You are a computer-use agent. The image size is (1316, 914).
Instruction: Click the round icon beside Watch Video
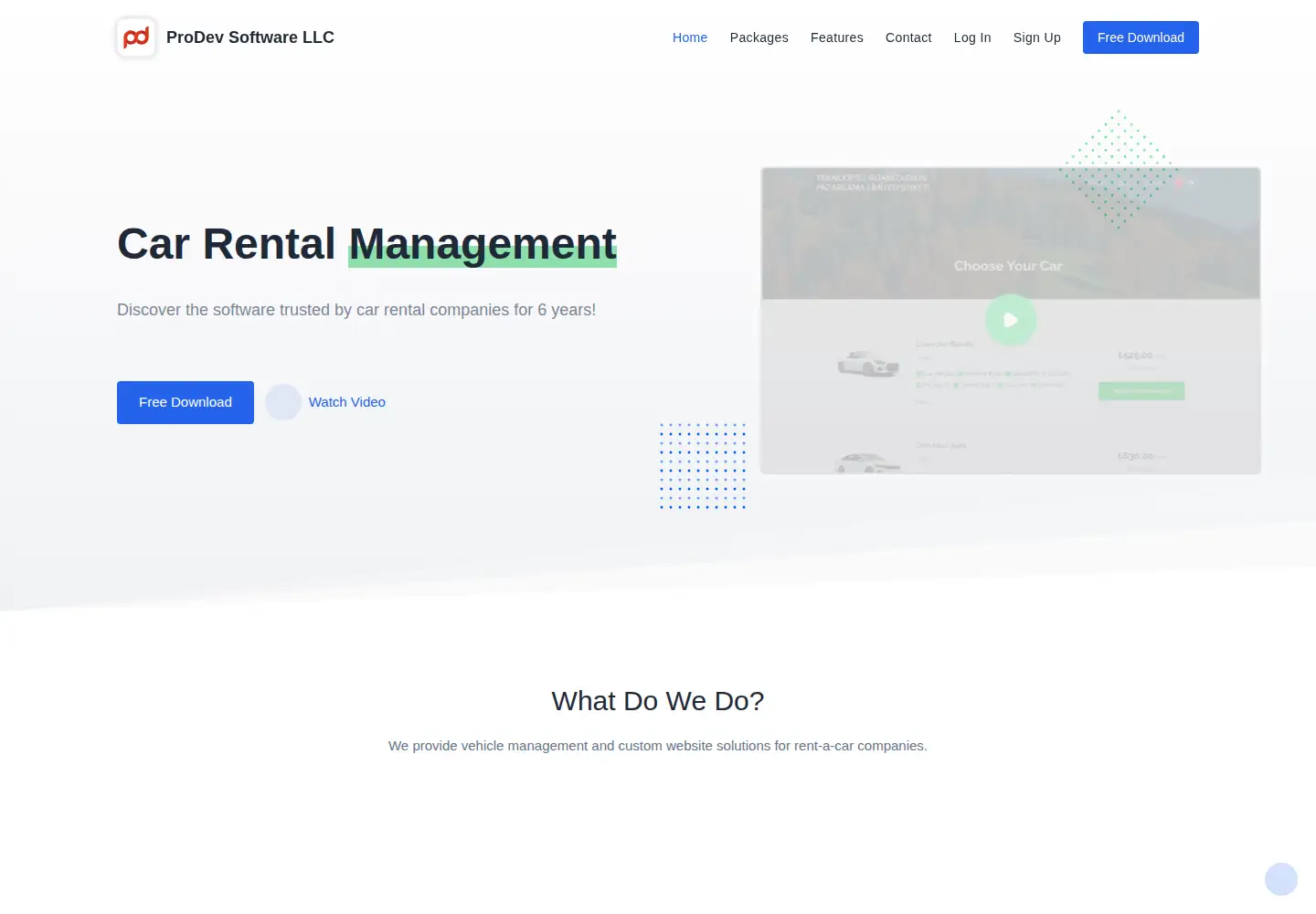[283, 402]
